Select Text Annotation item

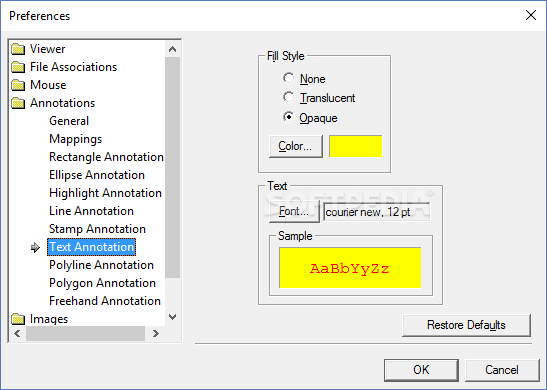tap(91, 247)
